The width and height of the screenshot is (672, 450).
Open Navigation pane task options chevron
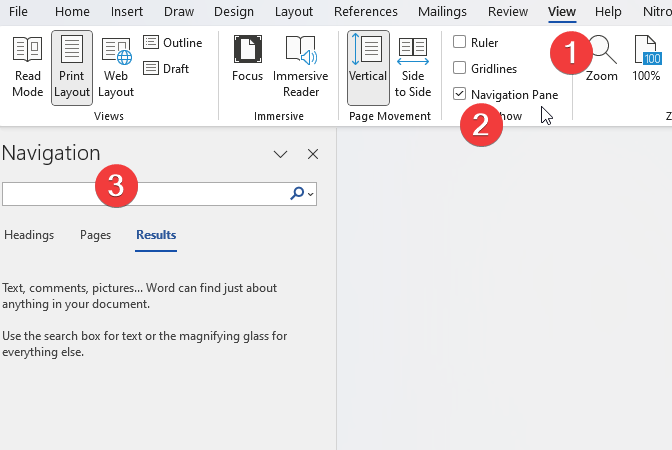281,154
